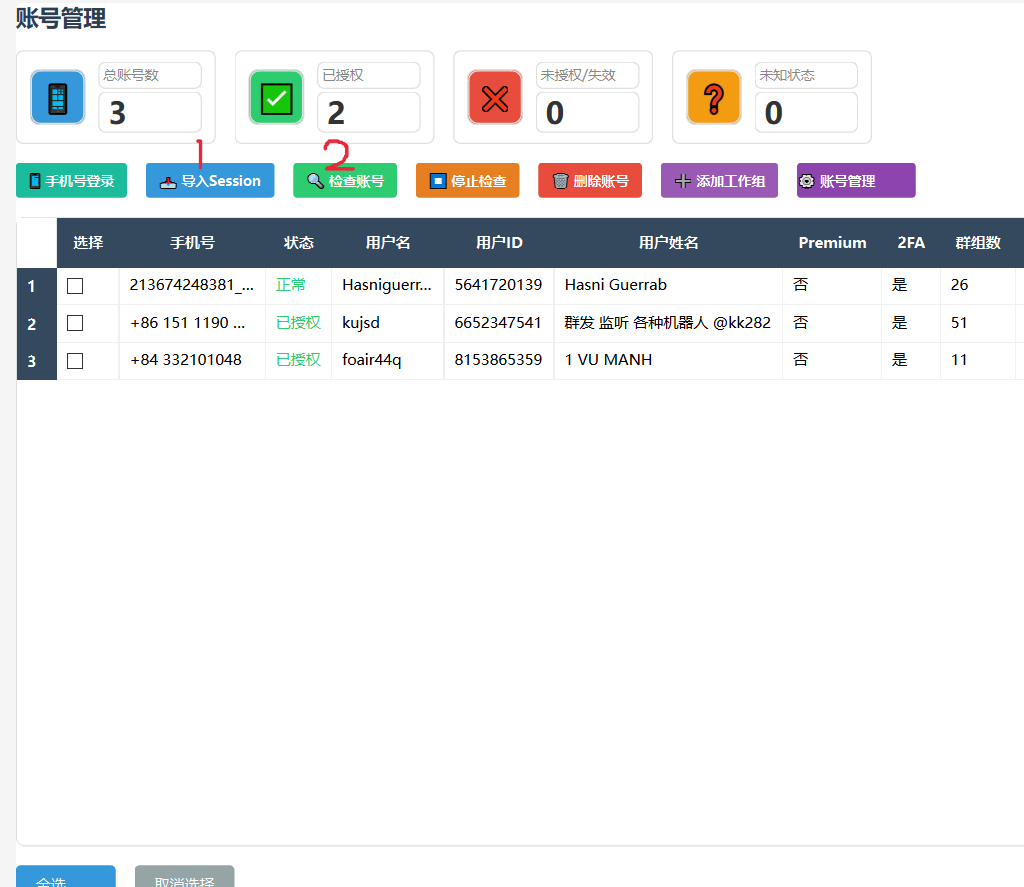
Task: Click the 状态 column header
Action: click(299, 243)
